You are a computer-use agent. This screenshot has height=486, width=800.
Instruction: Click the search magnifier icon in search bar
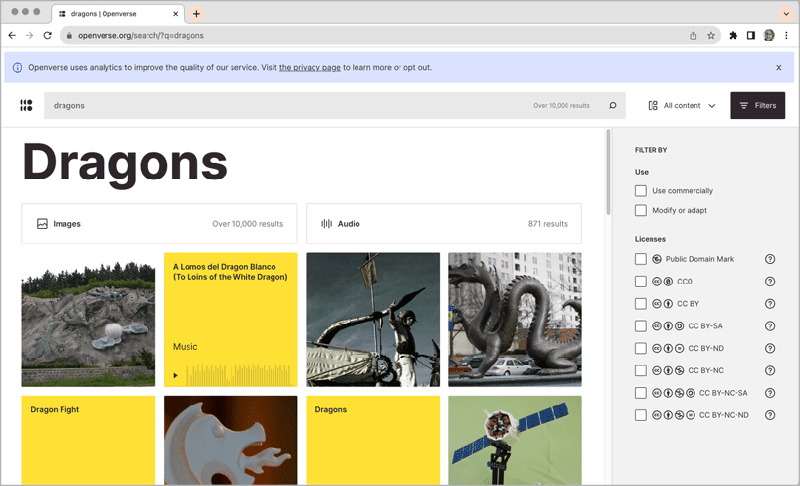pos(612,106)
